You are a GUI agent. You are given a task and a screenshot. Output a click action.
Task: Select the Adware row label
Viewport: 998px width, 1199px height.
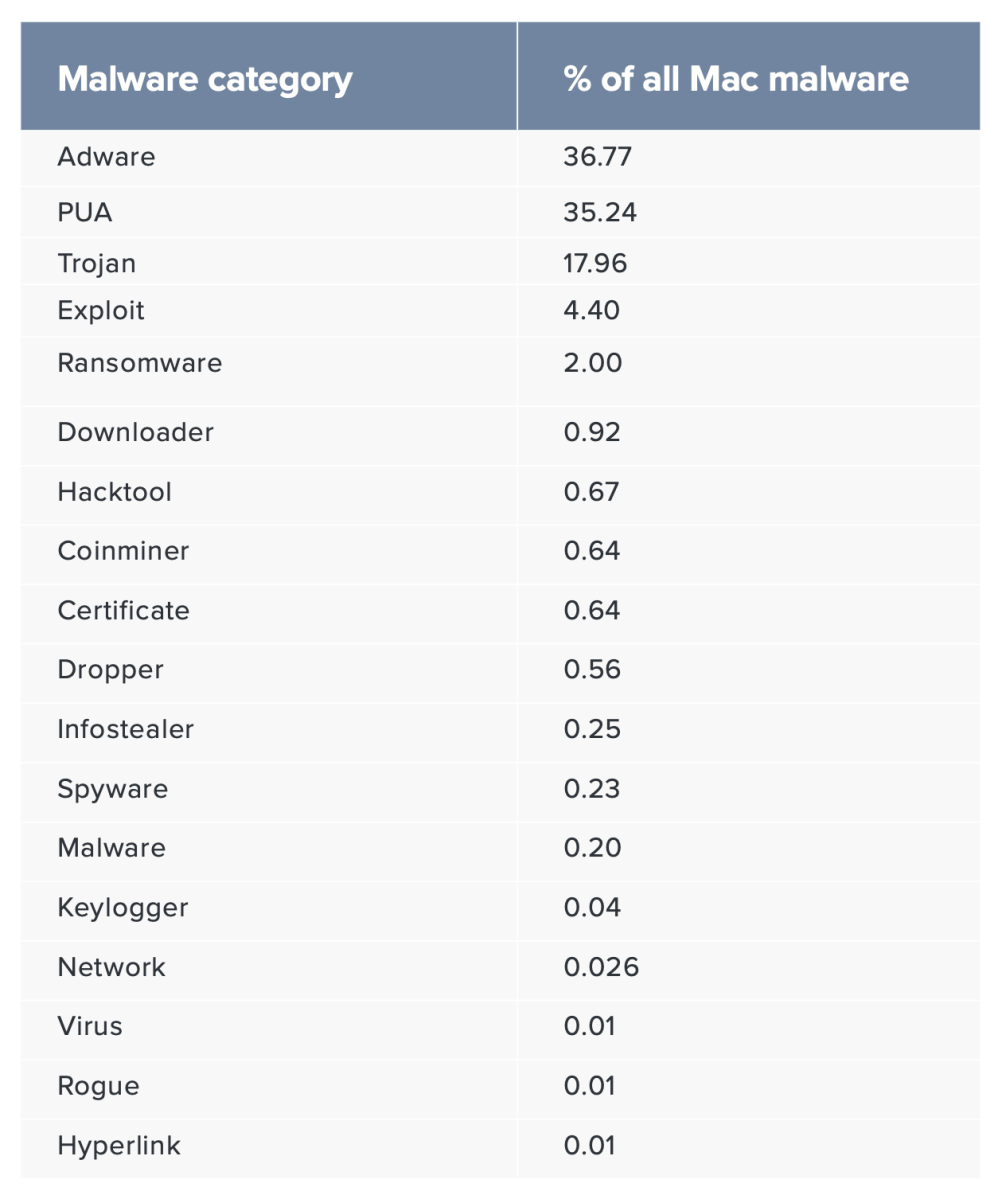[x=107, y=157]
